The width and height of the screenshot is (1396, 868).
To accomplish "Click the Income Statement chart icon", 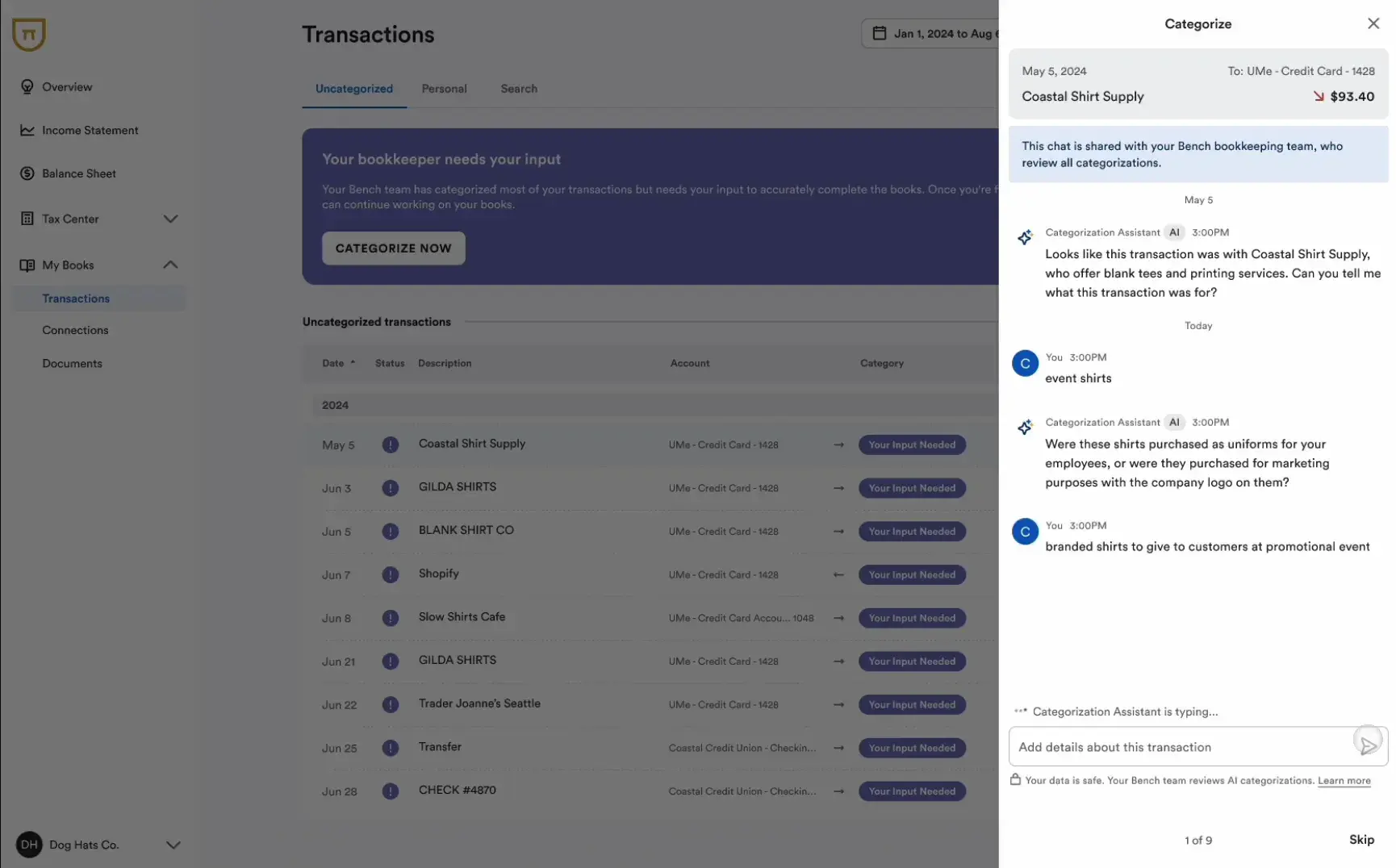I will pyautogui.click(x=27, y=130).
